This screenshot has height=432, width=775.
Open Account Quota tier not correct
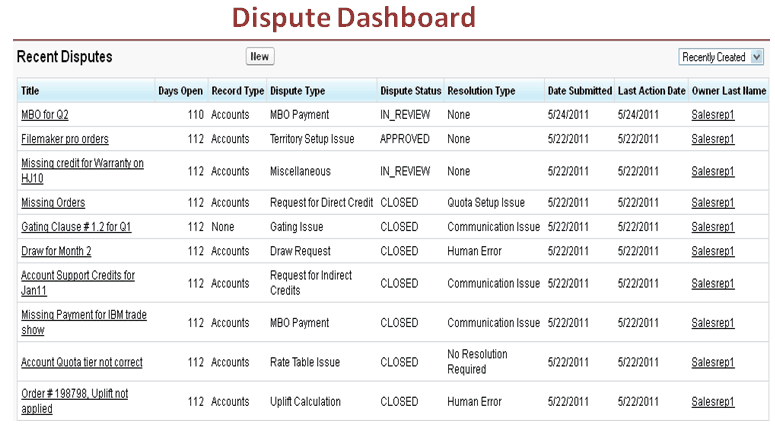coord(82,362)
